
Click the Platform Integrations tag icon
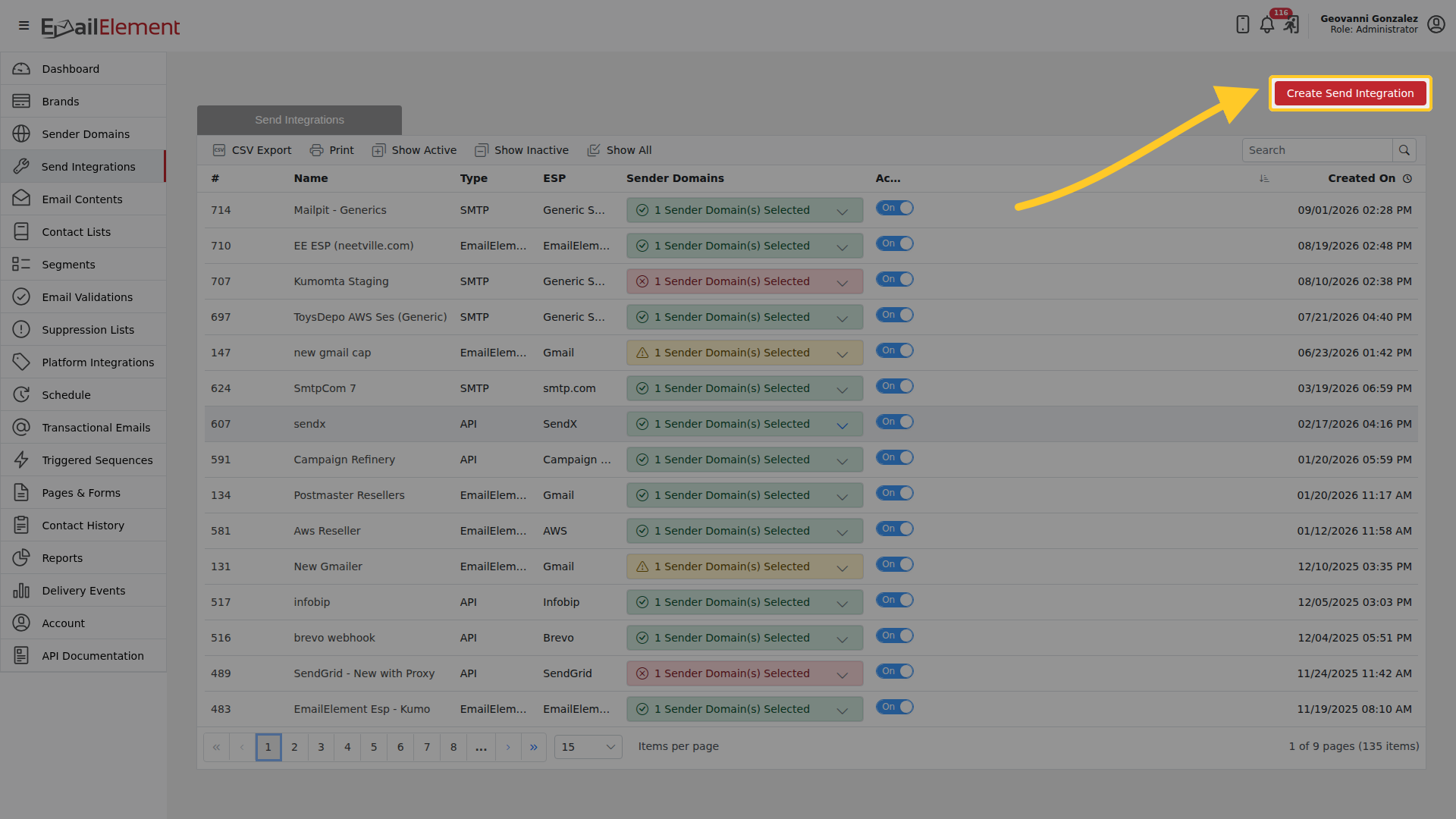pyautogui.click(x=21, y=362)
